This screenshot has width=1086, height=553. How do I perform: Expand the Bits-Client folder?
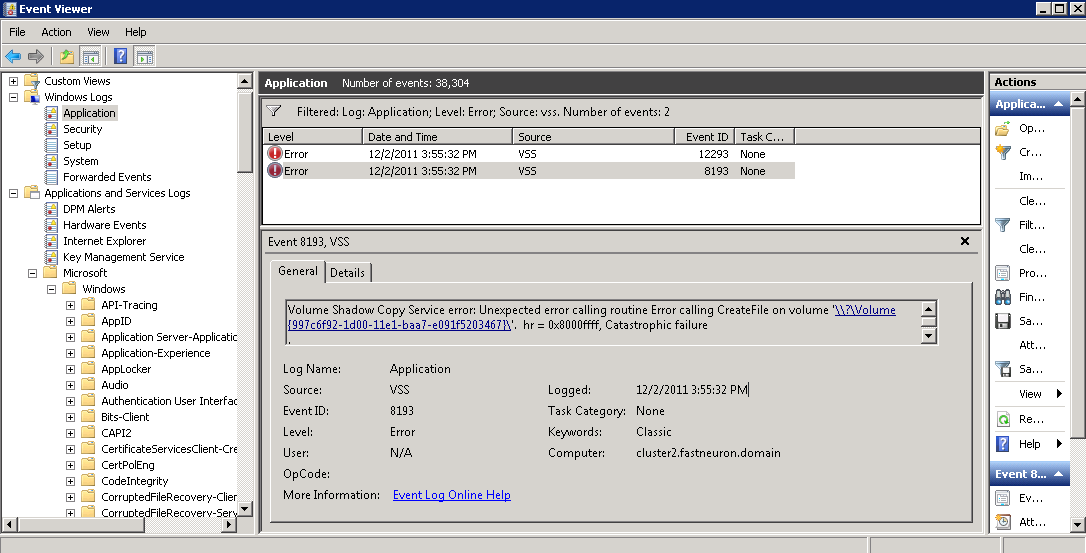[x=70, y=417]
